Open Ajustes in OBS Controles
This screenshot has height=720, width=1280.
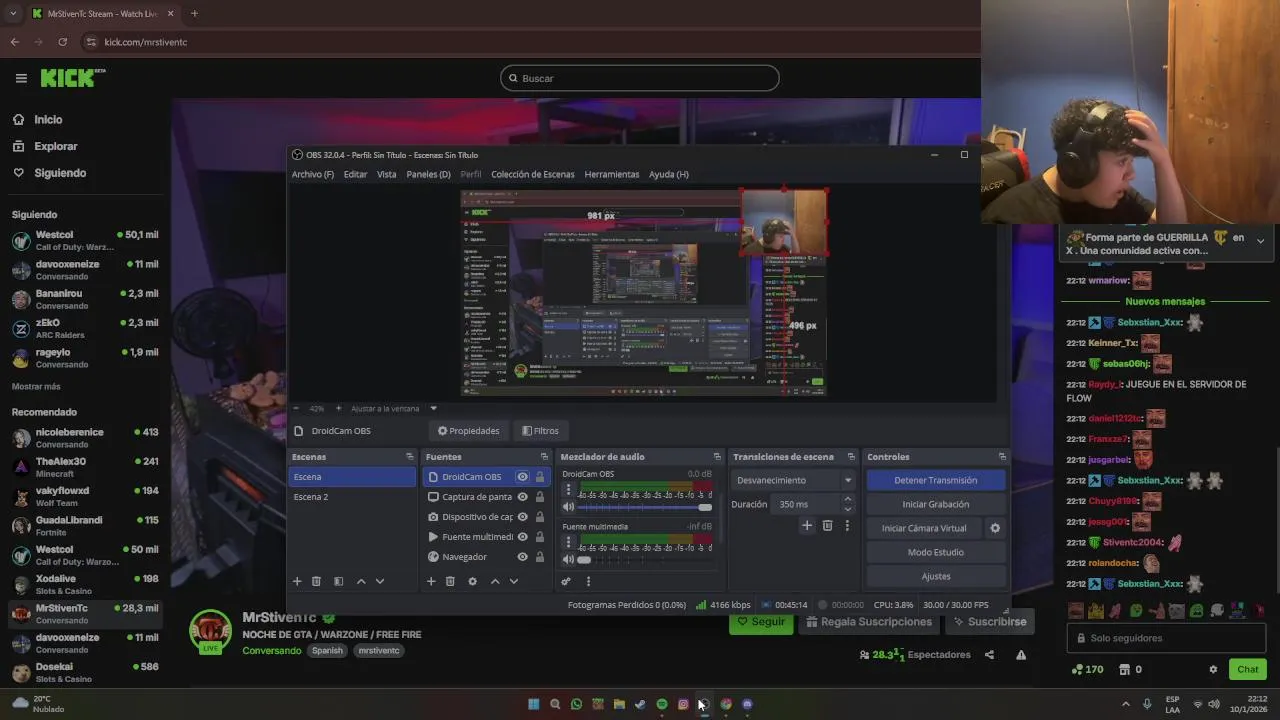click(x=936, y=576)
